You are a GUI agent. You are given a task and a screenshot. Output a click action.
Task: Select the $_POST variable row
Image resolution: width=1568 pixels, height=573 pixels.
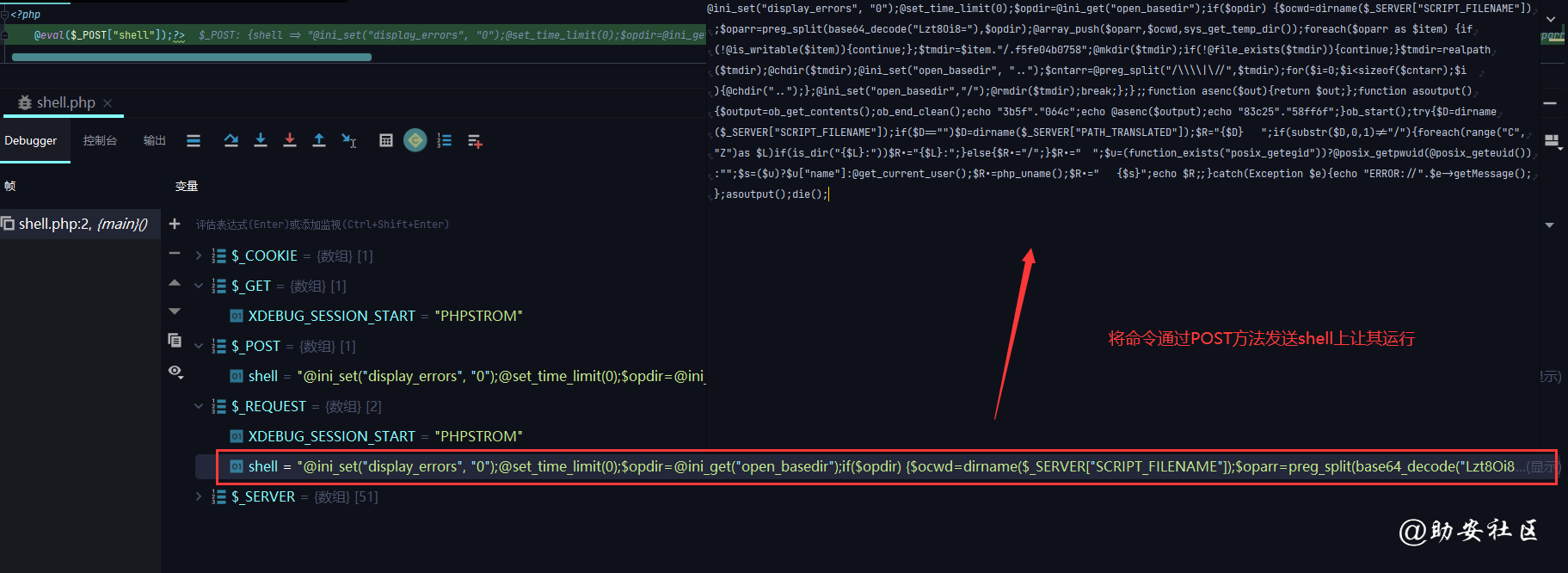[x=284, y=346]
